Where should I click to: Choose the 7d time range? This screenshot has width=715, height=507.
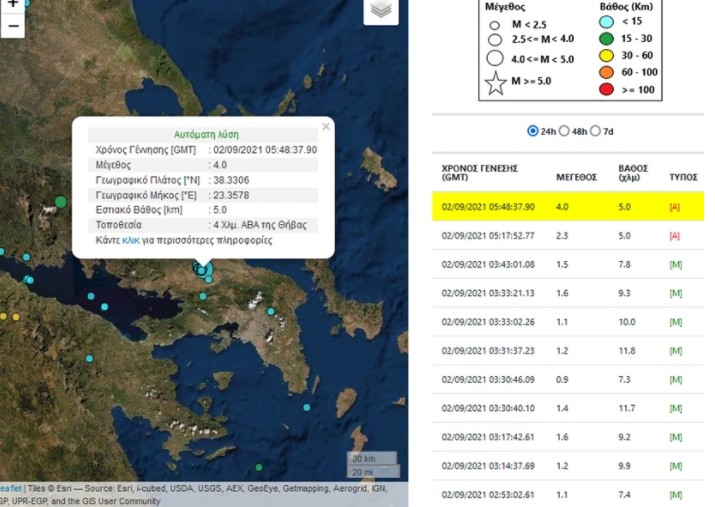coord(597,131)
